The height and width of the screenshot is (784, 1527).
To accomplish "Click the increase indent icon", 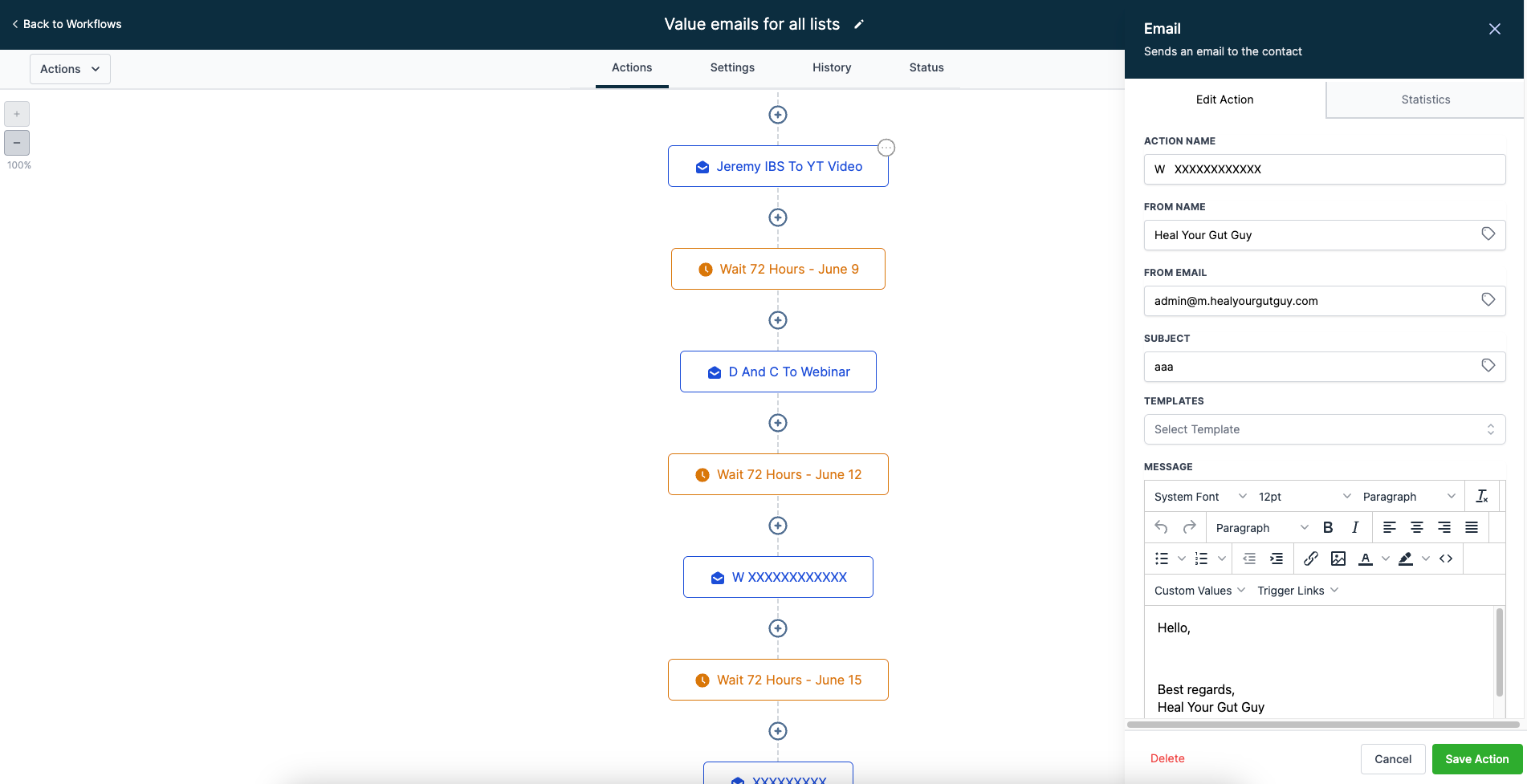I will click(1277, 559).
